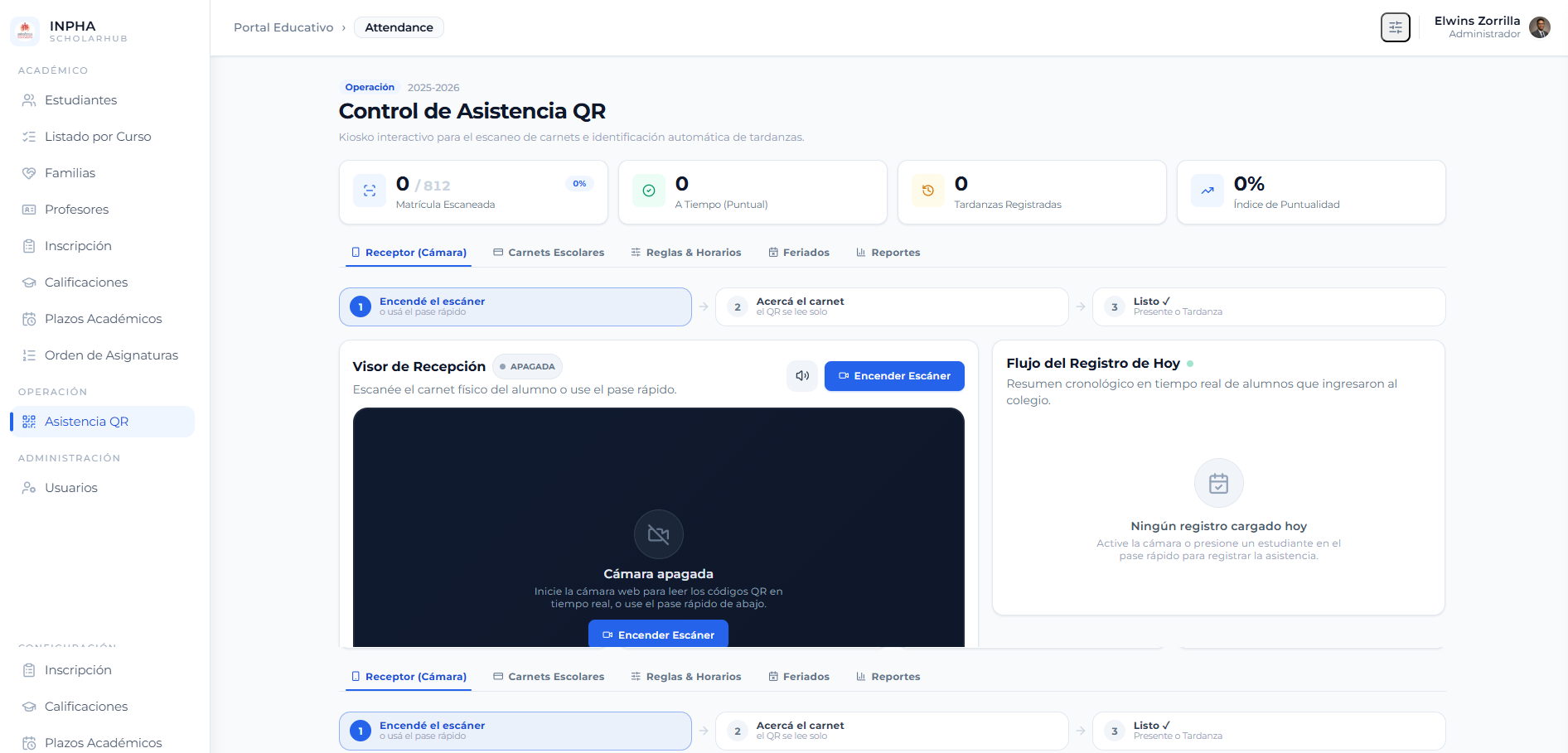Image resolution: width=1568 pixels, height=753 pixels.
Task: Click the Ningún registro cargado hoy message
Action: pos(1218,526)
